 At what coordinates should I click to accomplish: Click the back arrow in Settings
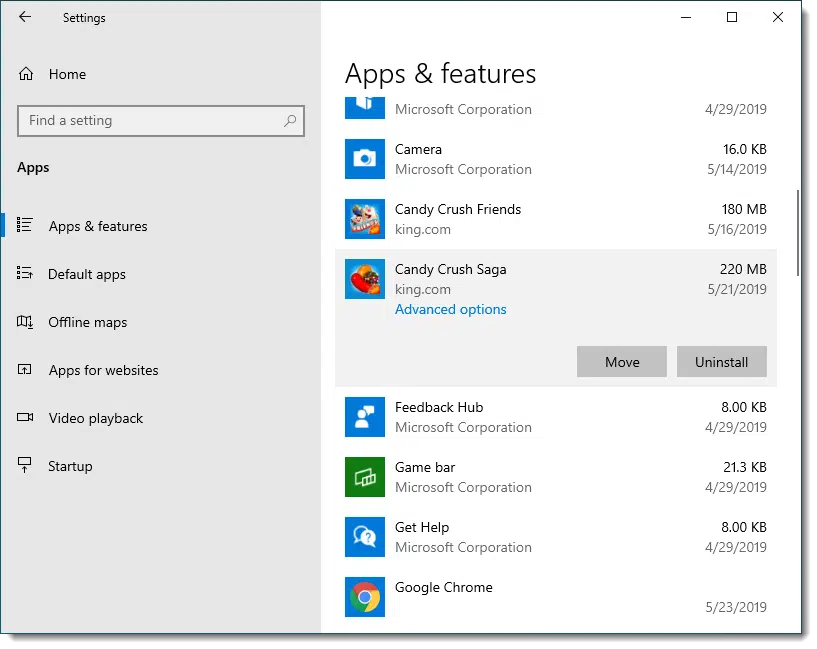(x=24, y=17)
